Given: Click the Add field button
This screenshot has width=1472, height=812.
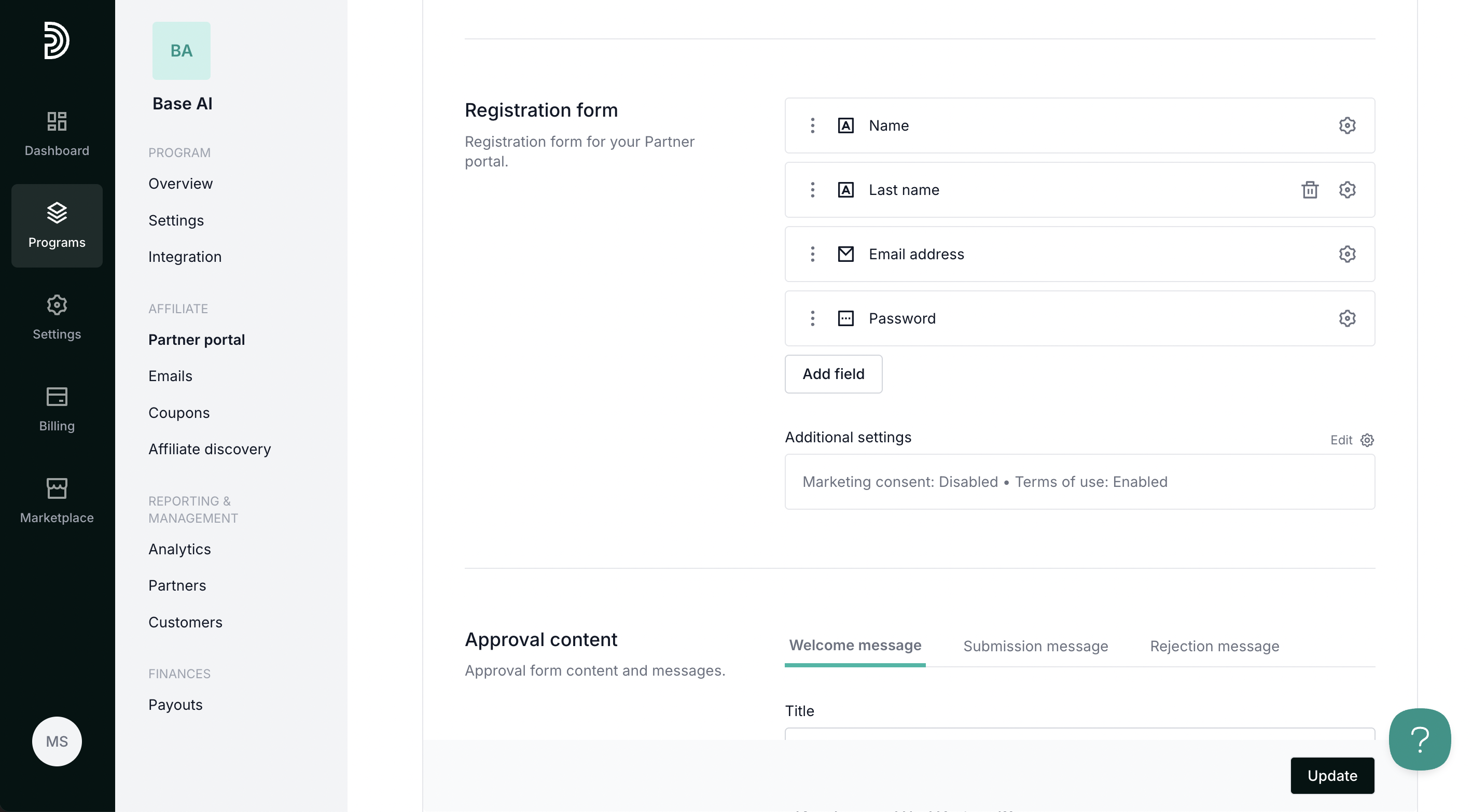Looking at the screenshot, I should pos(832,374).
